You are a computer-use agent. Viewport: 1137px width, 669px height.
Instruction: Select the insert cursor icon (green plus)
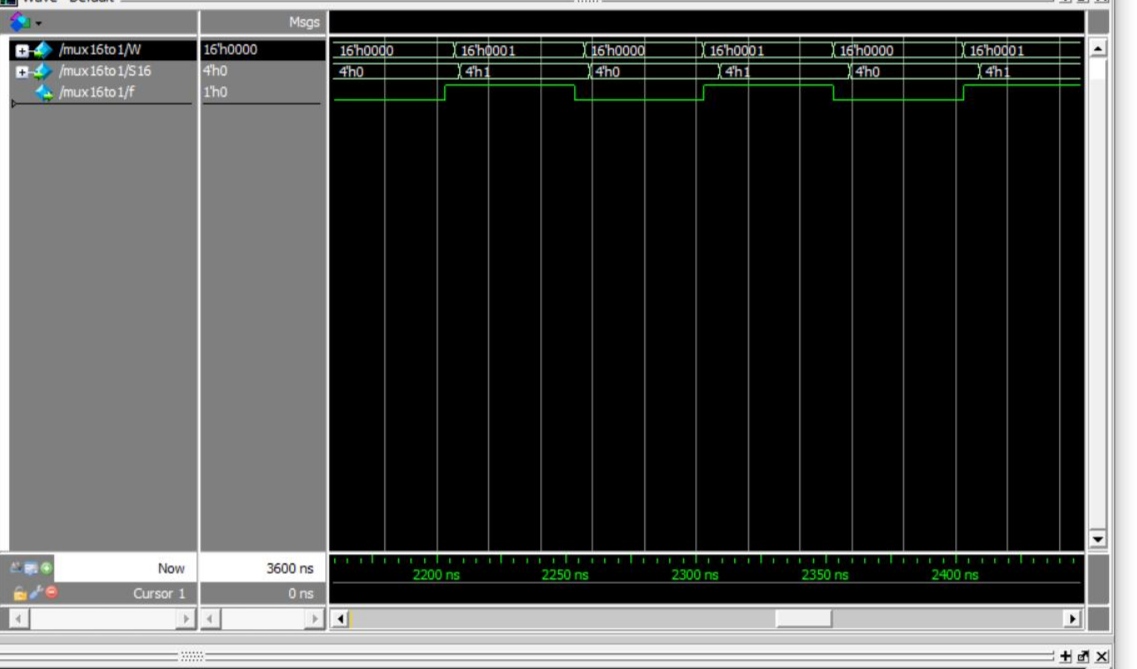point(45,568)
